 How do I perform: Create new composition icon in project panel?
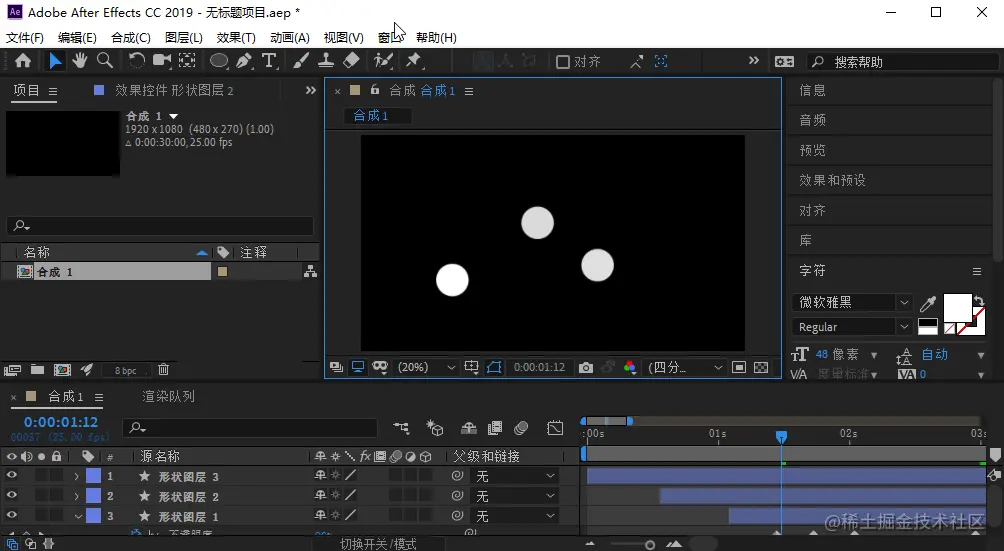(x=62, y=369)
